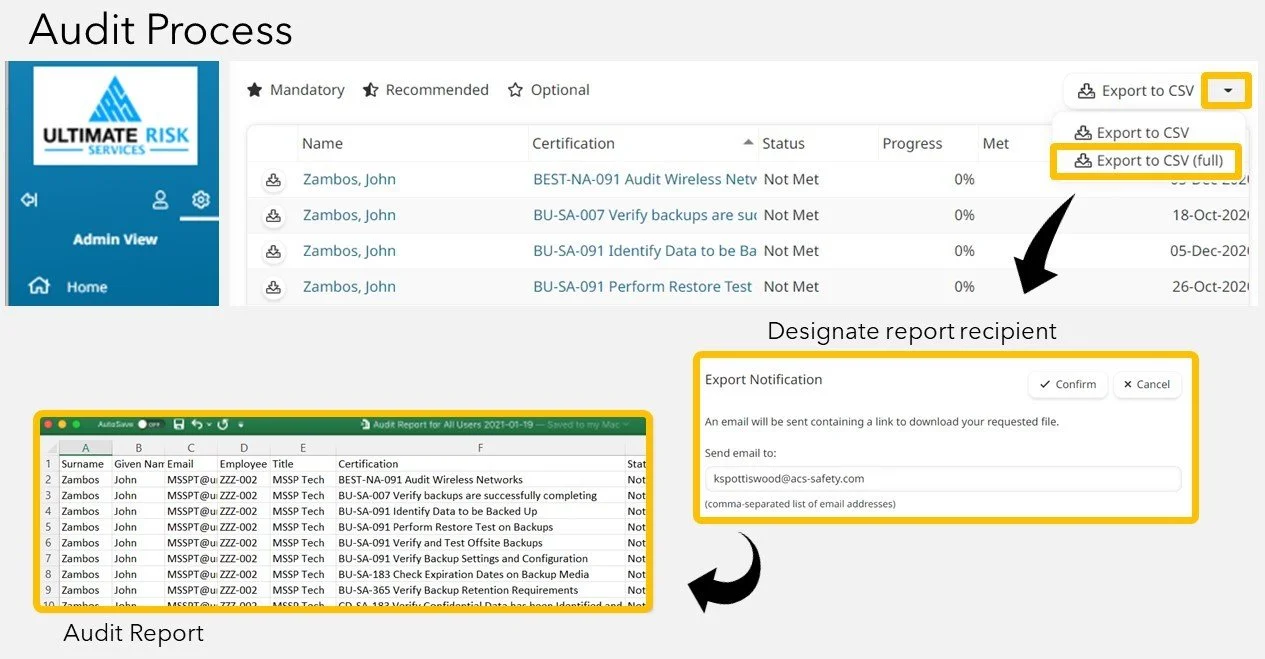
Task: Open the export options dropdown arrow
Action: coord(1226,91)
